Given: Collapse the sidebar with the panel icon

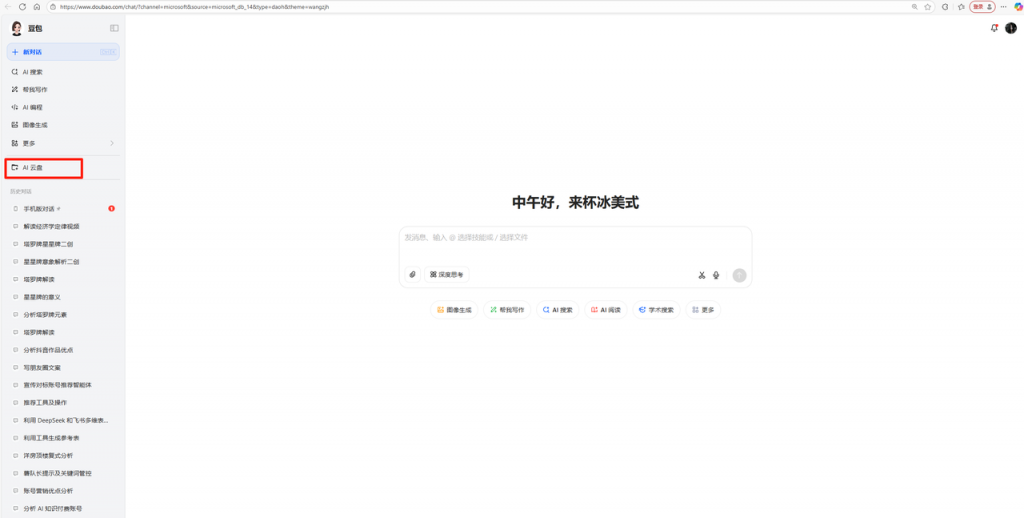Looking at the screenshot, I should pyautogui.click(x=114, y=28).
